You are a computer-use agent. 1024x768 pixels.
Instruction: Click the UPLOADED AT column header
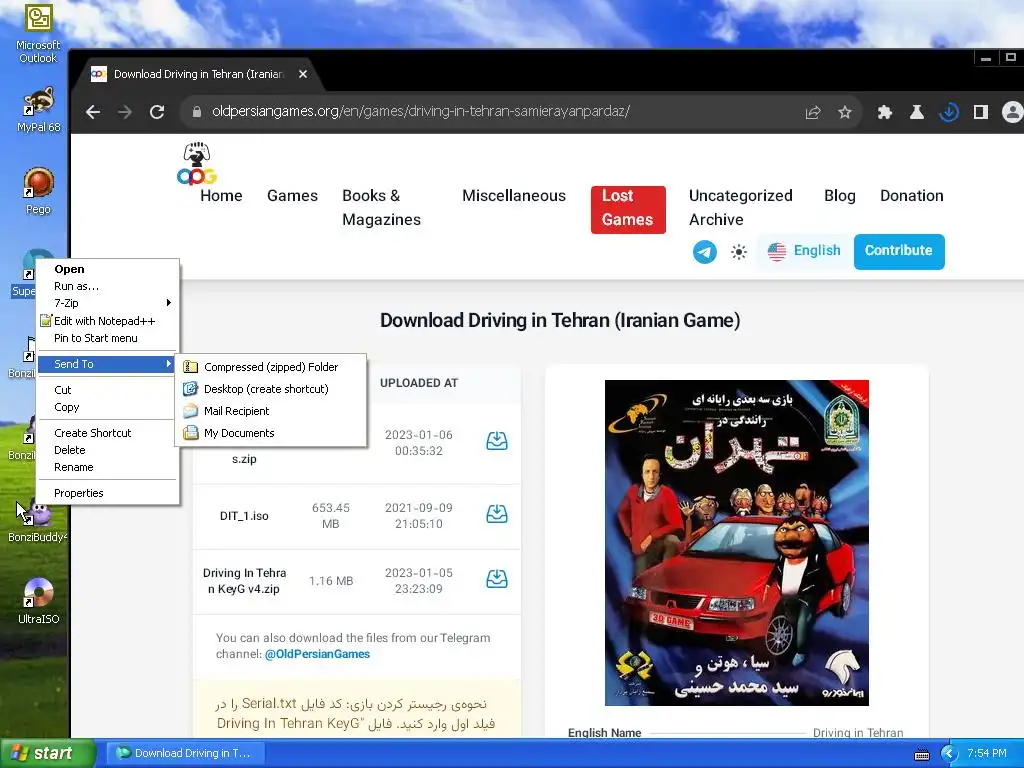pyautogui.click(x=419, y=383)
